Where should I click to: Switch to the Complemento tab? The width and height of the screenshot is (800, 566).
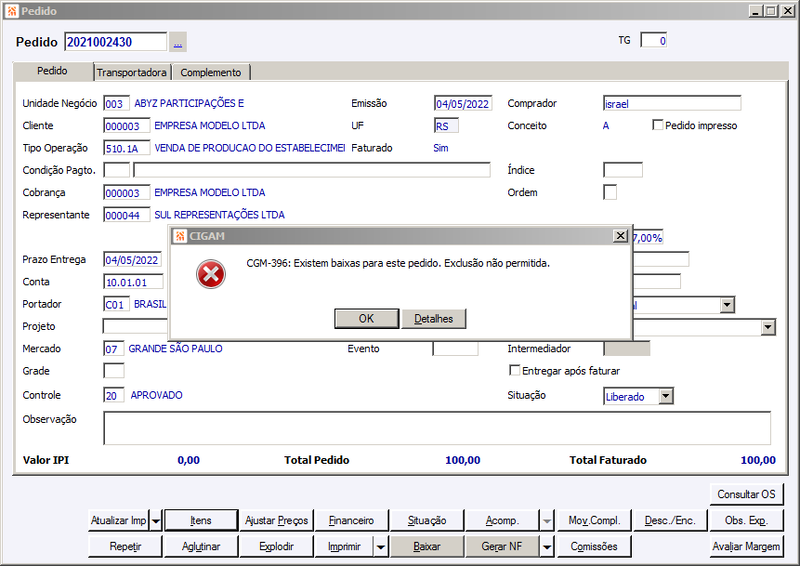pyautogui.click(x=211, y=72)
